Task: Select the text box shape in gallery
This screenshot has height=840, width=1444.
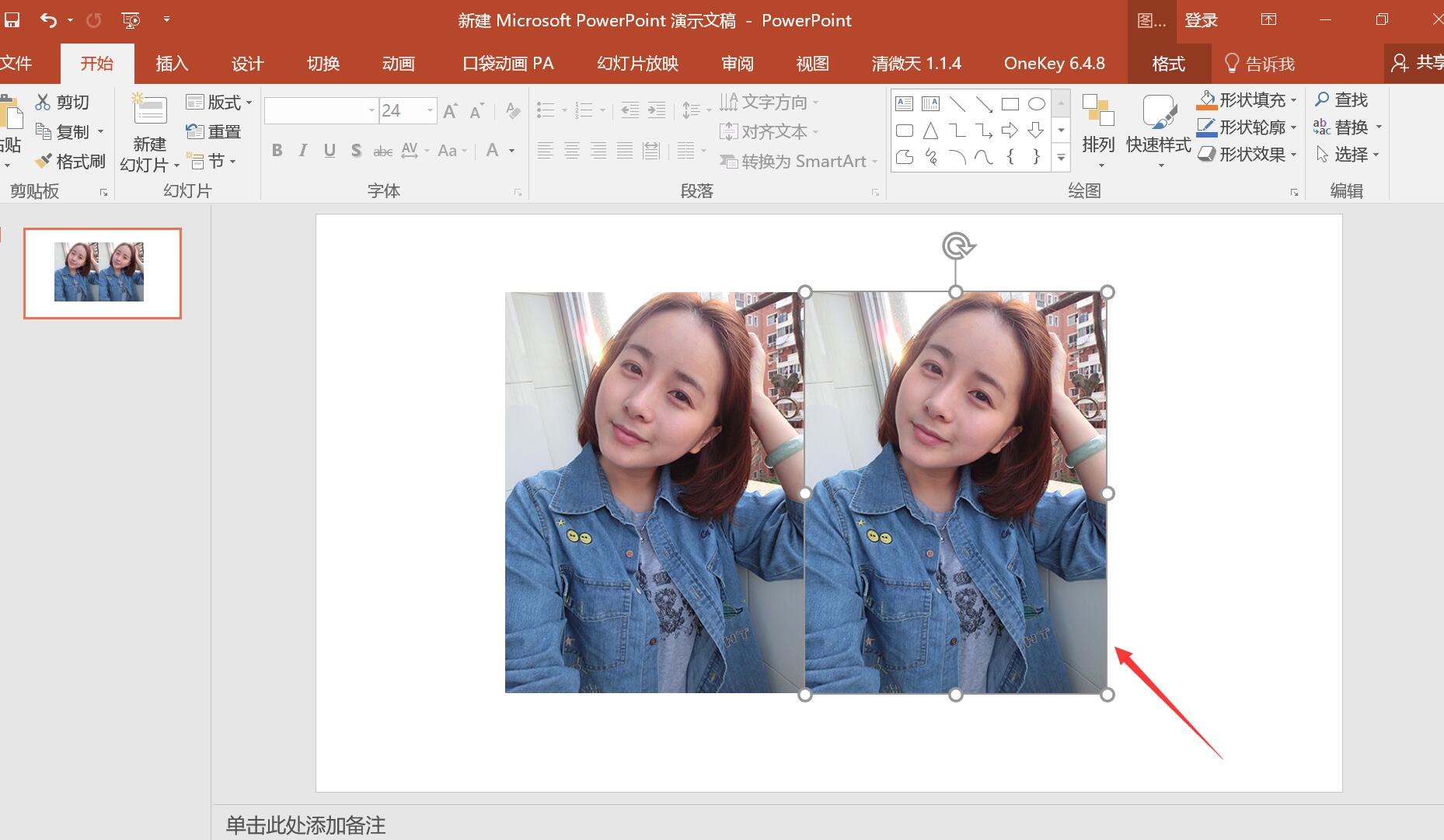Action: click(x=904, y=104)
